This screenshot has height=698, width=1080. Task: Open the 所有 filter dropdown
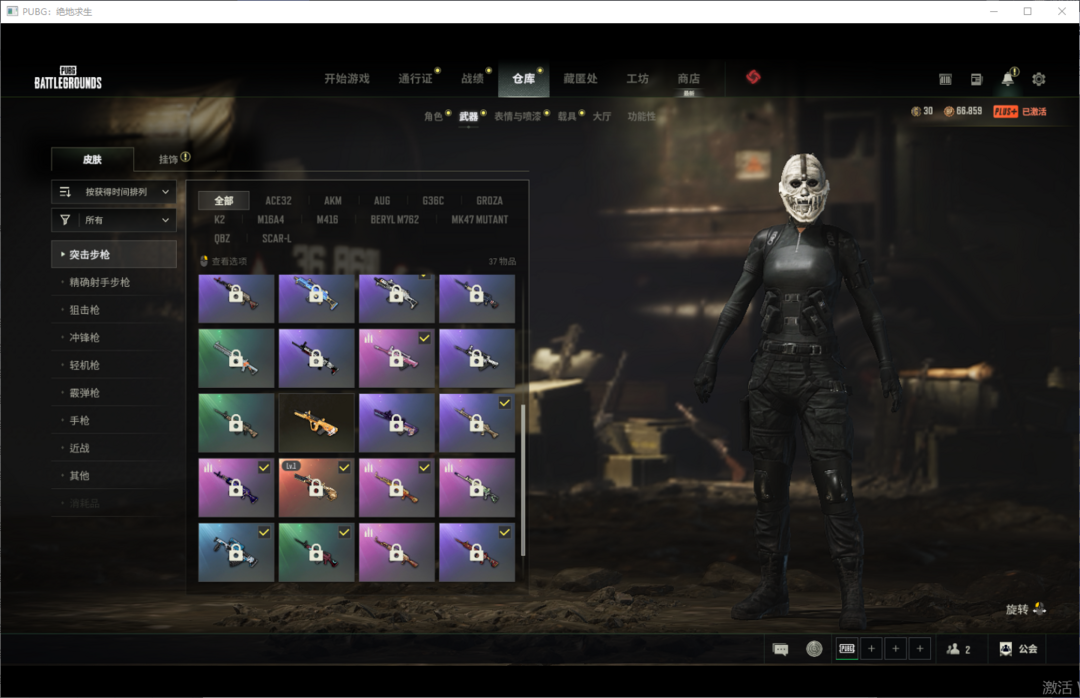tap(114, 220)
